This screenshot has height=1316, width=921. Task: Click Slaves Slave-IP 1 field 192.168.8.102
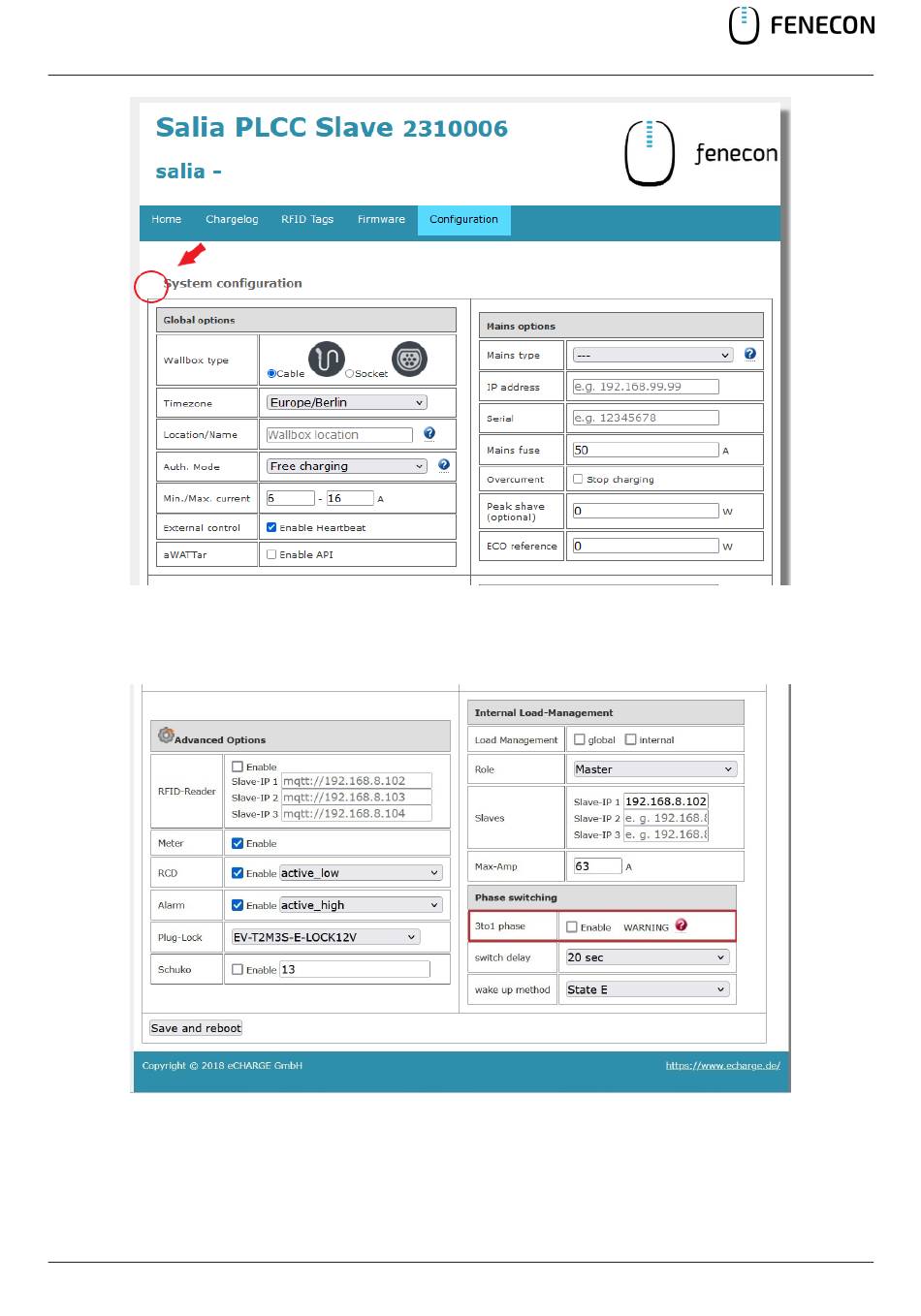[x=666, y=801]
